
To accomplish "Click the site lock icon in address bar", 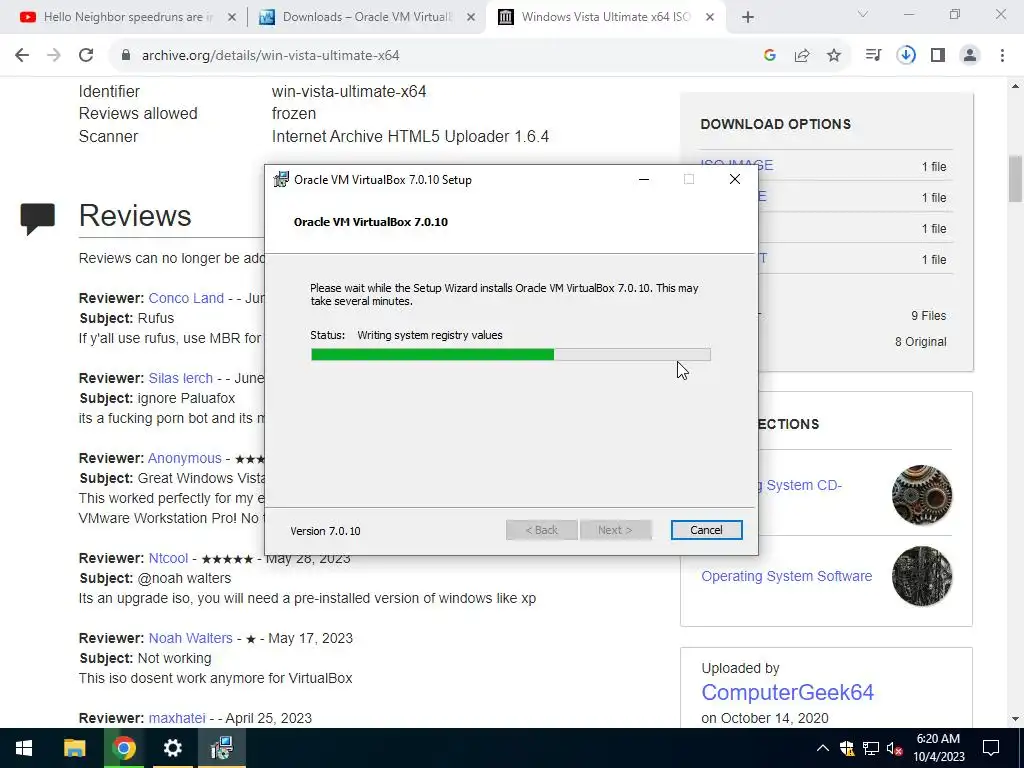I will [x=126, y=56].
